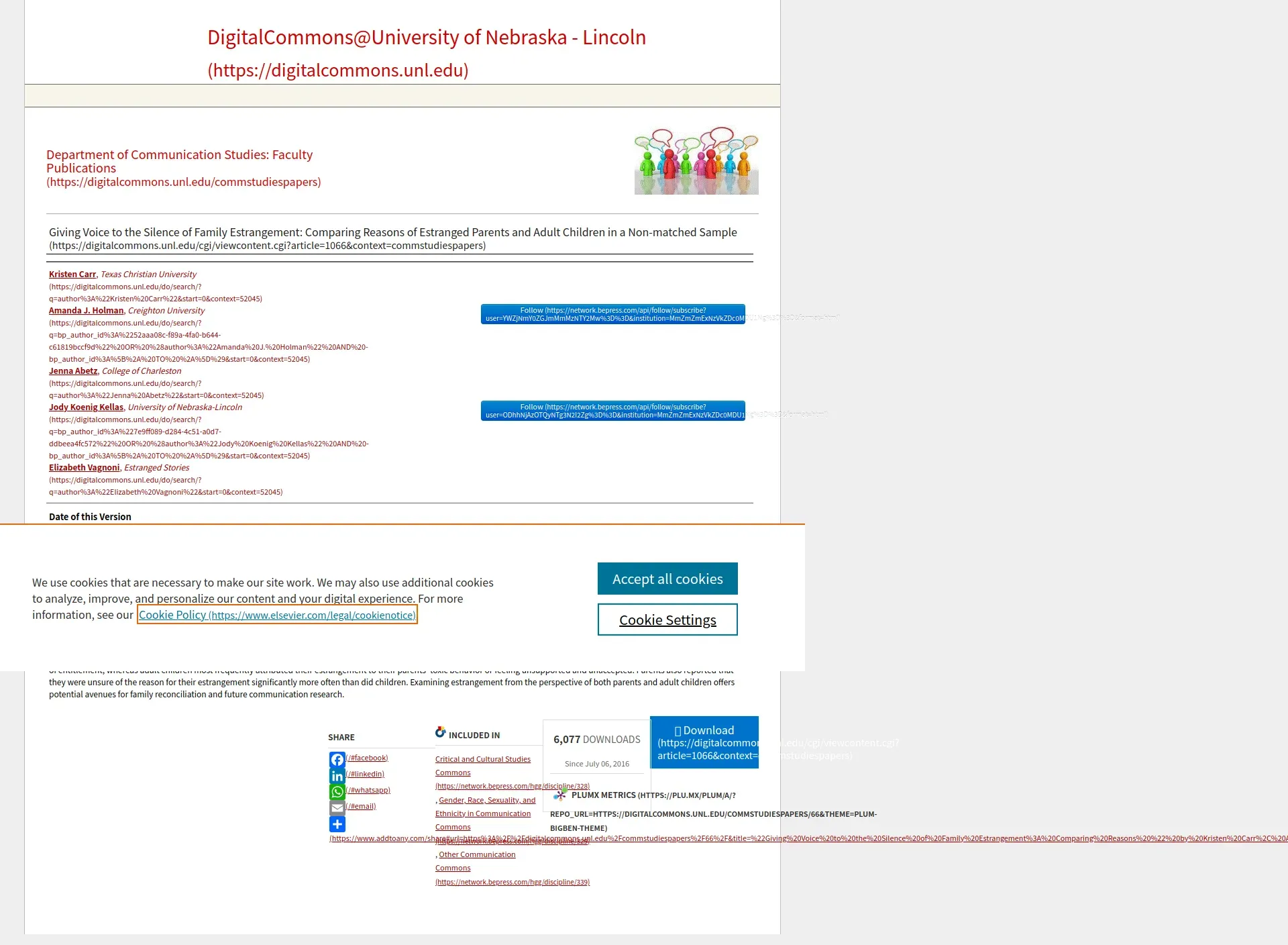Image resolution: width=1288 pixels, height=945 pixels.
Task: Click 'Creighton University' affiliation text
Action: [x=166, y=310]
